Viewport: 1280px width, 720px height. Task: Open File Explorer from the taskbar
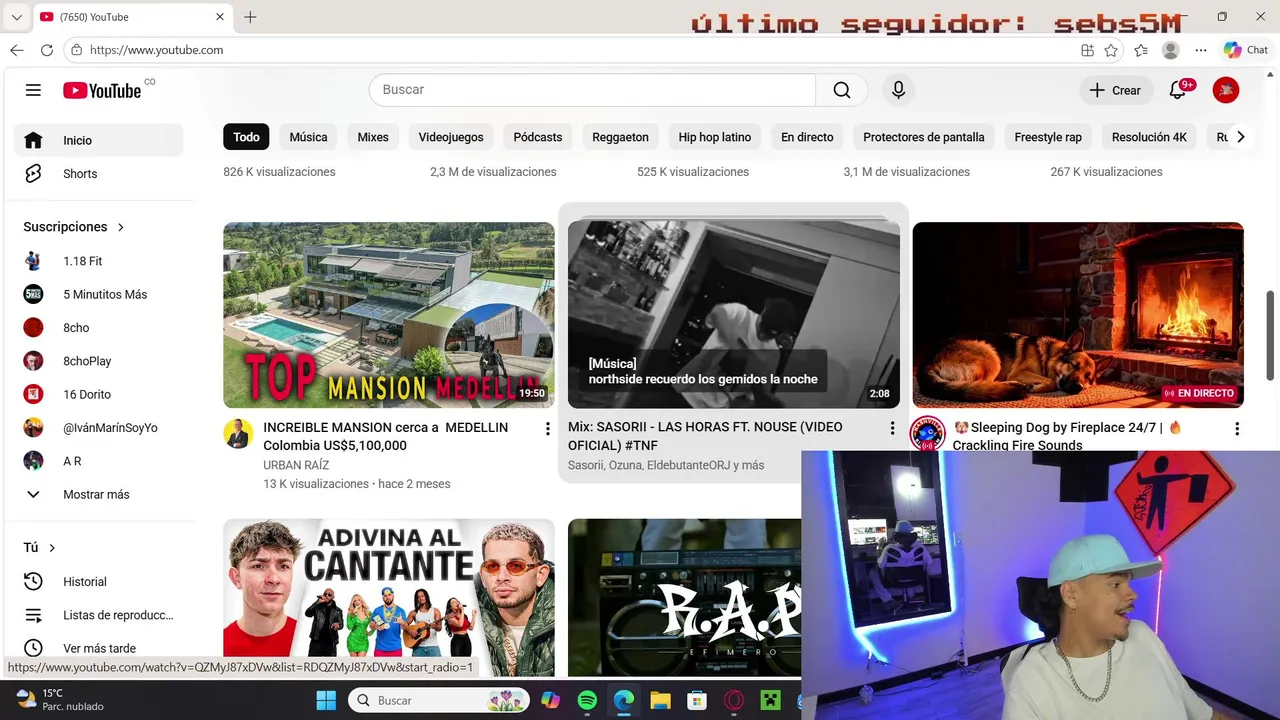pos(660,700)
